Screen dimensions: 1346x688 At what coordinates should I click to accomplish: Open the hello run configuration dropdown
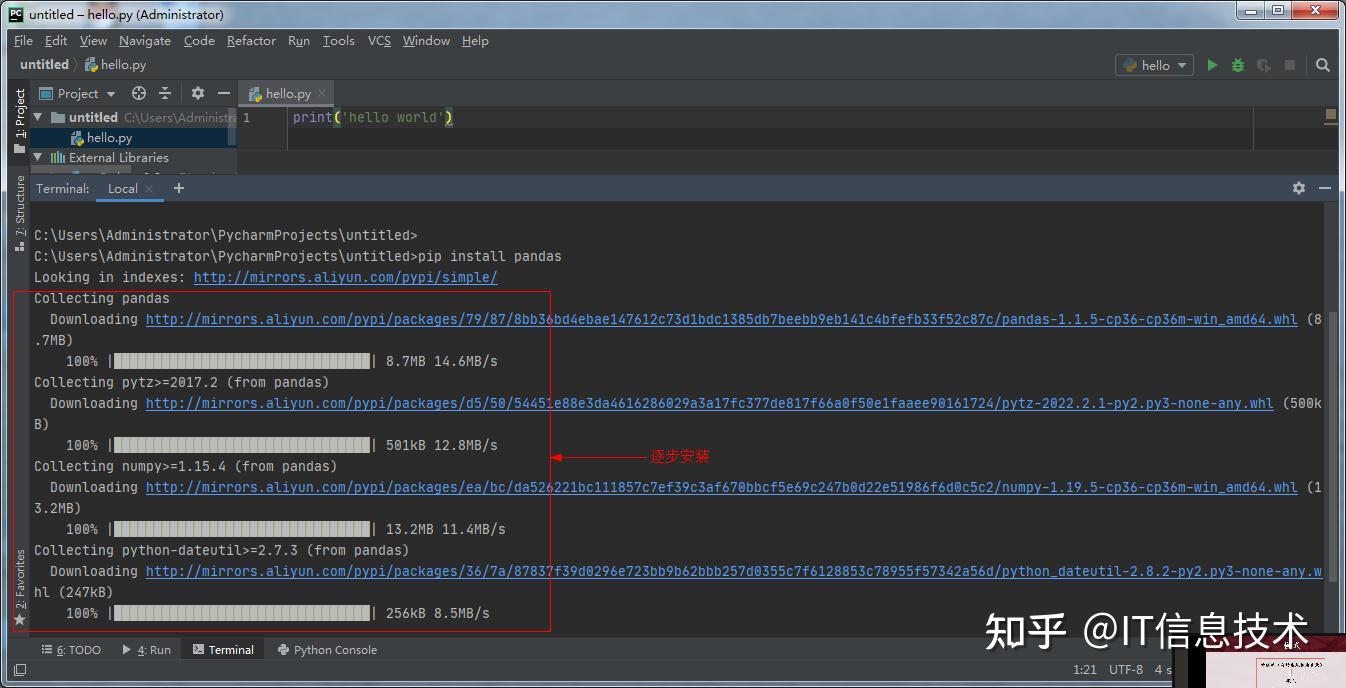(x=1154, y=64)
